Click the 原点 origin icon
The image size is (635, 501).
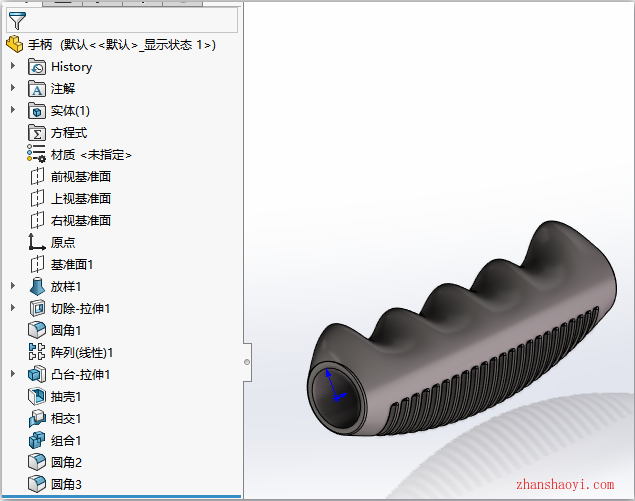[x=36, y=242]
